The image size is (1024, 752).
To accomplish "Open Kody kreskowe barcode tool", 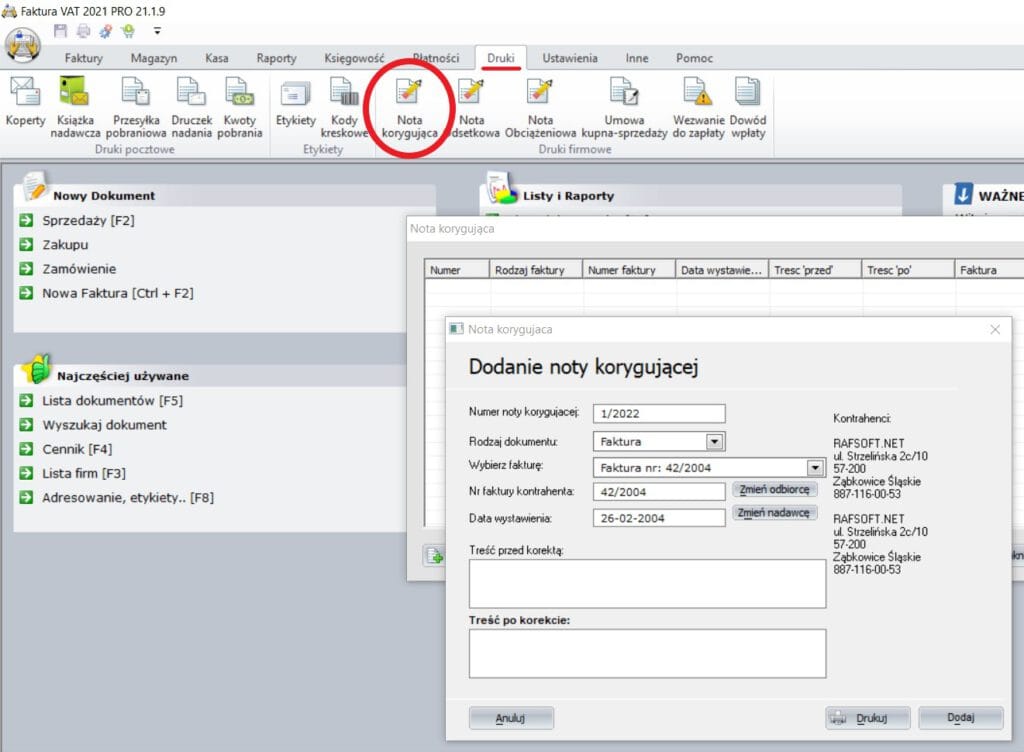I will (345, 94).
